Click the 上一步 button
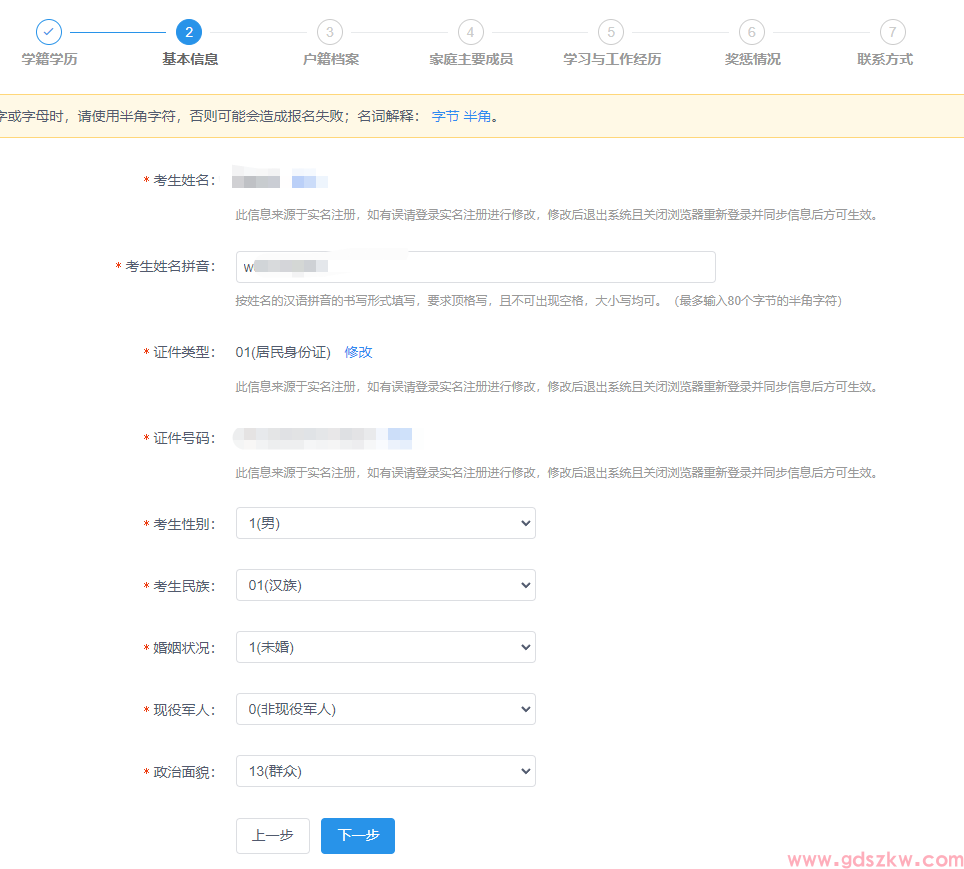The height and width of the screenshot is (869, 964). (x=272, y=836)
